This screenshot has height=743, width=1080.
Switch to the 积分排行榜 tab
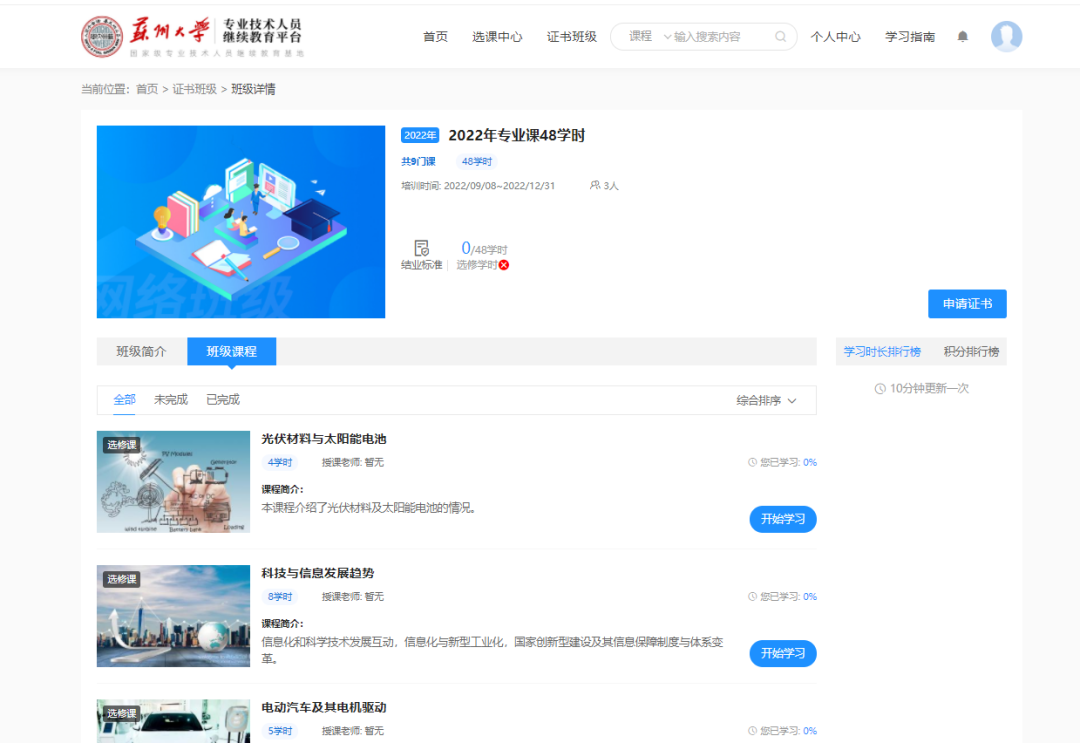click(972, 351)
